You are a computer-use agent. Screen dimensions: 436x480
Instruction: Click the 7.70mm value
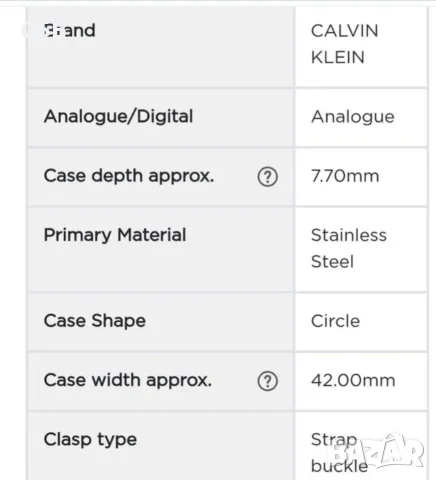(x=345, y=176)
